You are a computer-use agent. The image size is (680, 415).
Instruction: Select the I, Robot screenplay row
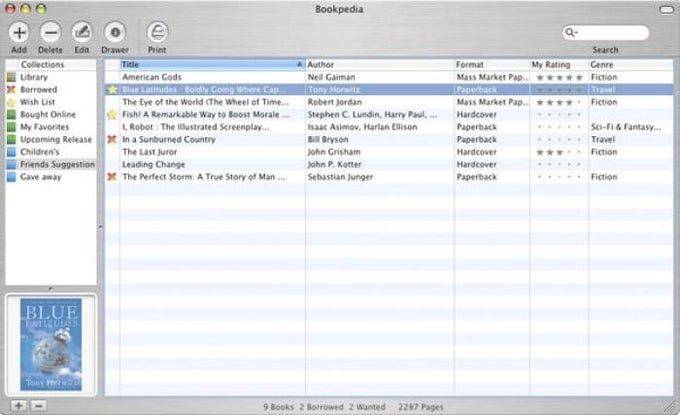pyautogui.click(x=389, y=127)
